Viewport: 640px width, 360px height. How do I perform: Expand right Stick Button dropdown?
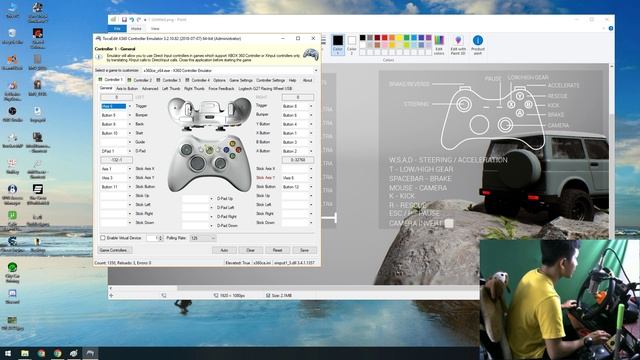click(x=311, y=187)
